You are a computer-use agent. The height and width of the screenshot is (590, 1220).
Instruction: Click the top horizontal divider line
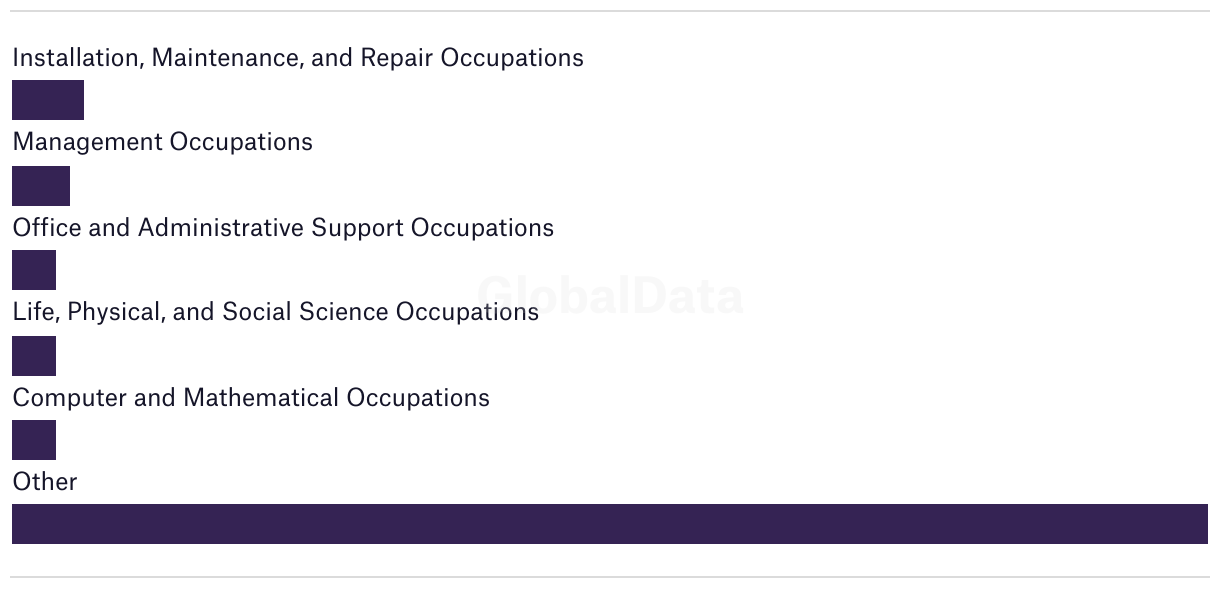(610, 11)
